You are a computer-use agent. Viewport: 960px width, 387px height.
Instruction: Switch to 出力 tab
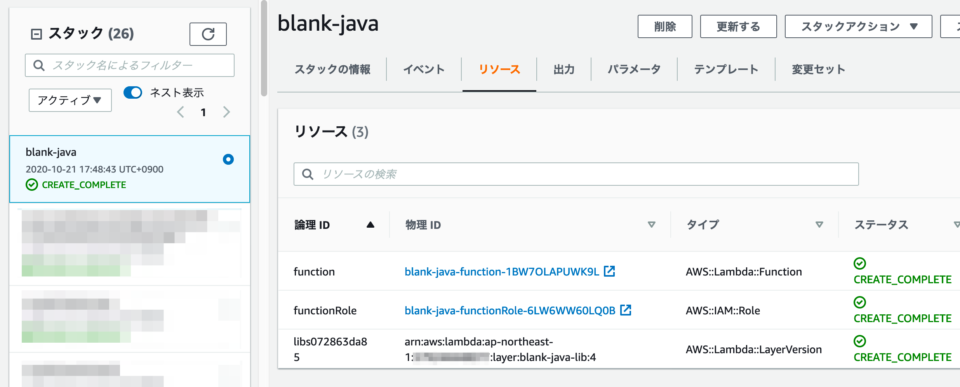click(563, 69)
